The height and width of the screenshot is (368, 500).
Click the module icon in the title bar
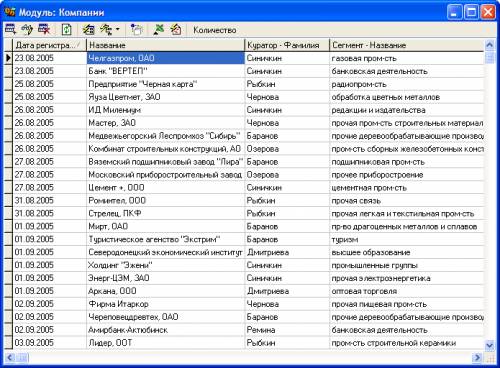pyautogui.click(x=10, y=12)
